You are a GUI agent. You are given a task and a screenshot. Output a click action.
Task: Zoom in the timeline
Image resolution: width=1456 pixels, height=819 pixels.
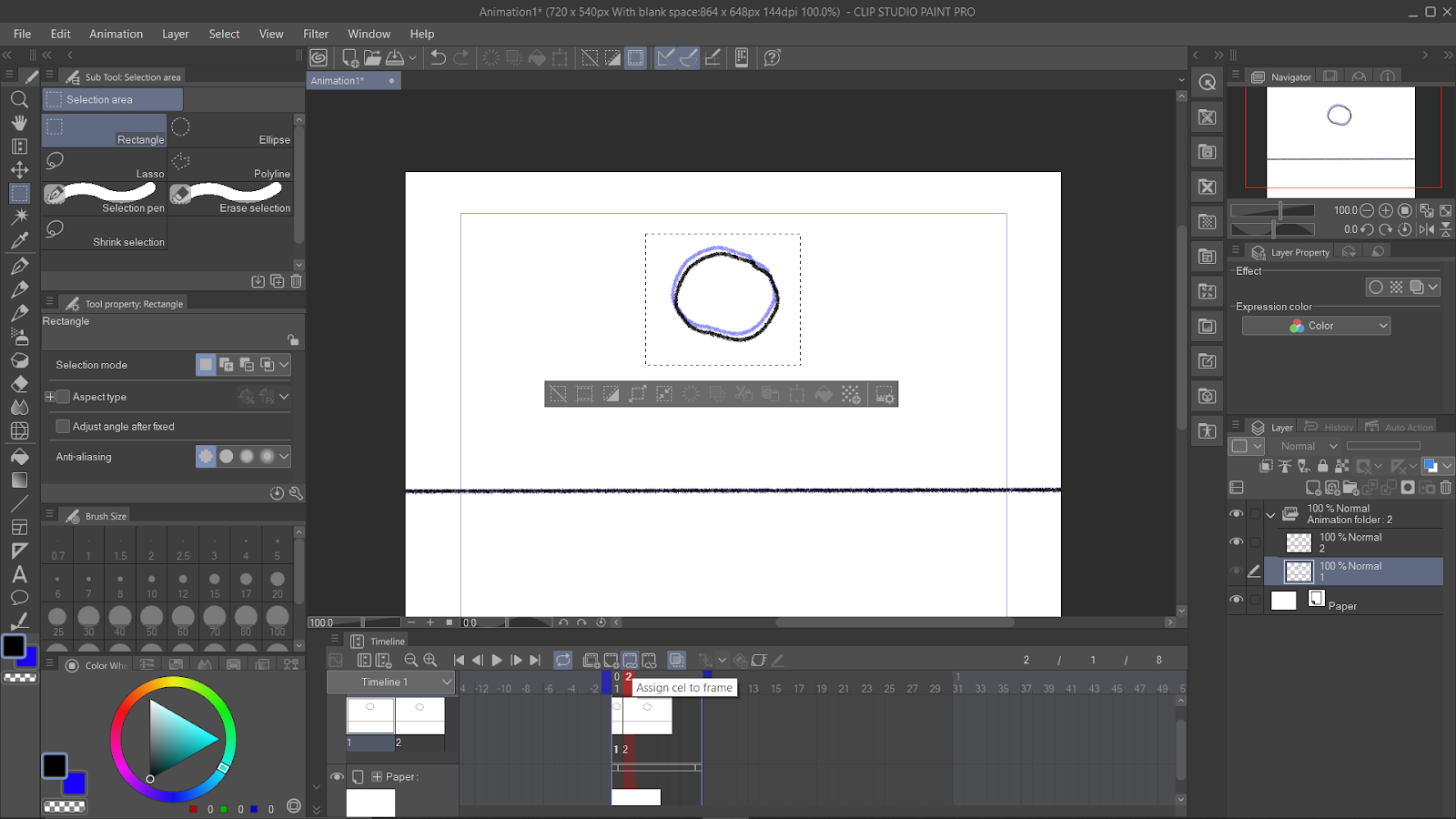430,660
